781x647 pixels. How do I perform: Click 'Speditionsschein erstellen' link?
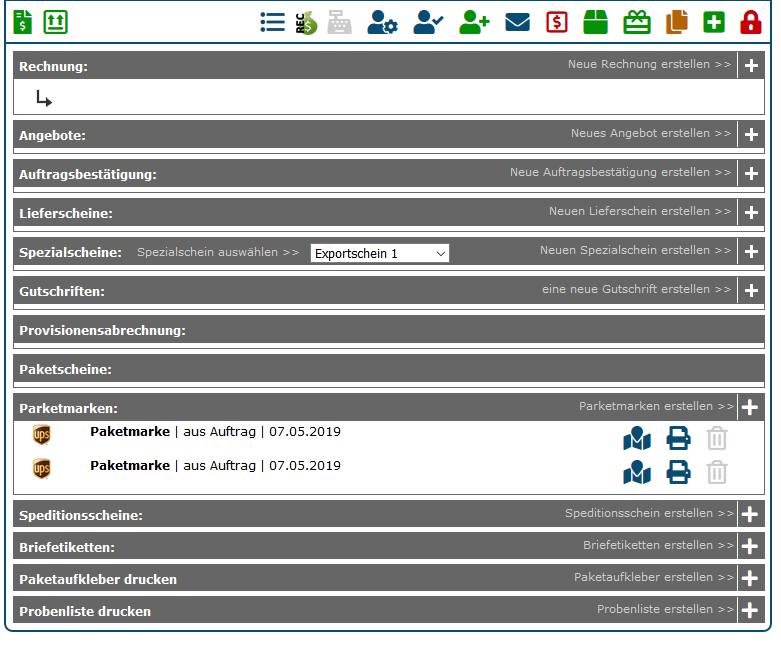pos(649,514)
